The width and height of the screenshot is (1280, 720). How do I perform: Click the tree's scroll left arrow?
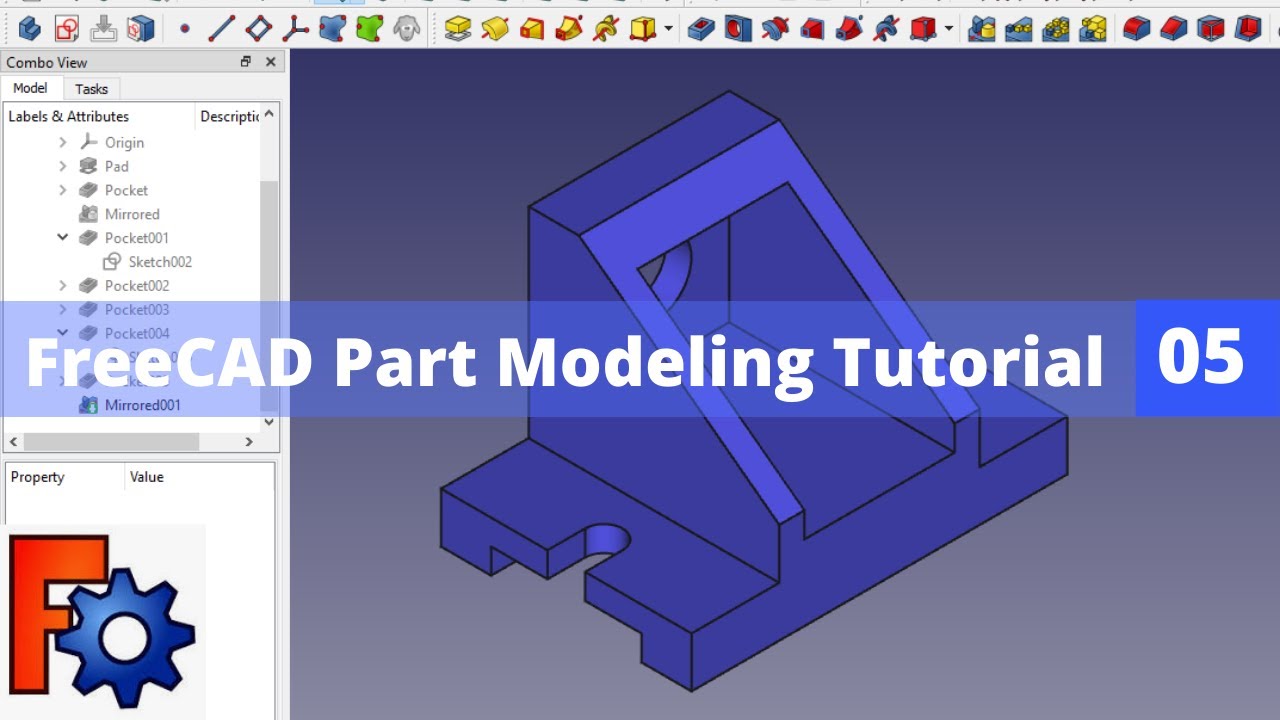13,441
